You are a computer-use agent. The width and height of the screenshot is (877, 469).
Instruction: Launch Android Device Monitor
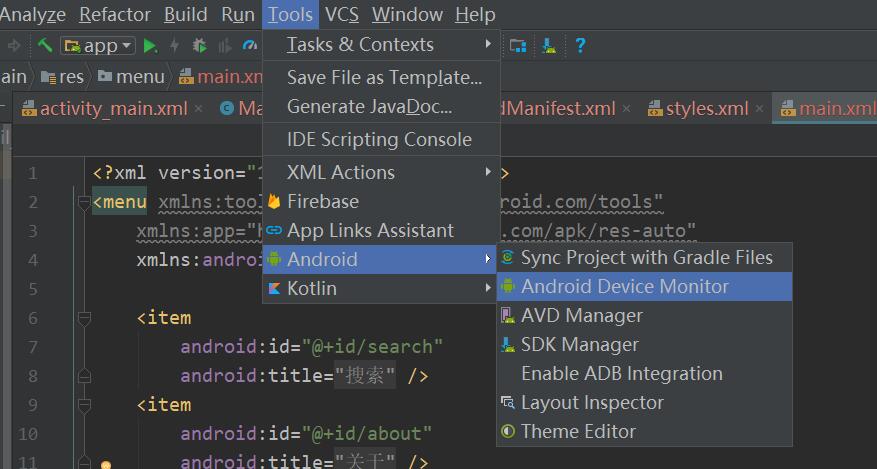[644, 286]
